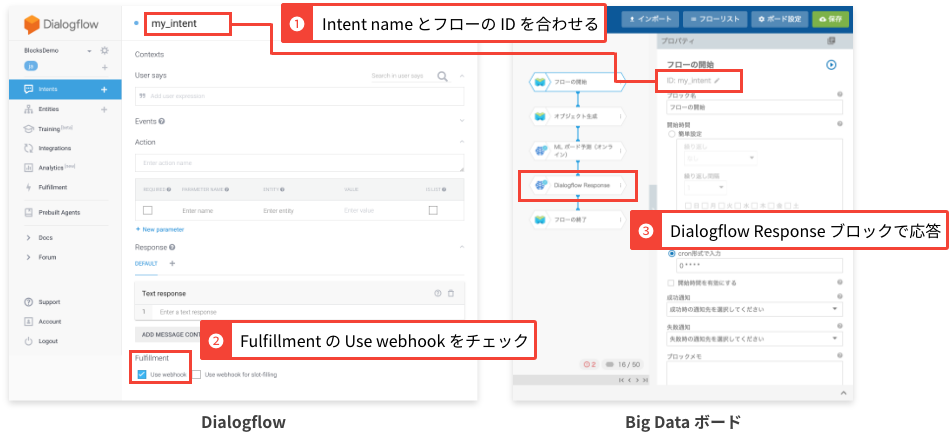
Task: Collapse the Response section
Action: point(462,247)
